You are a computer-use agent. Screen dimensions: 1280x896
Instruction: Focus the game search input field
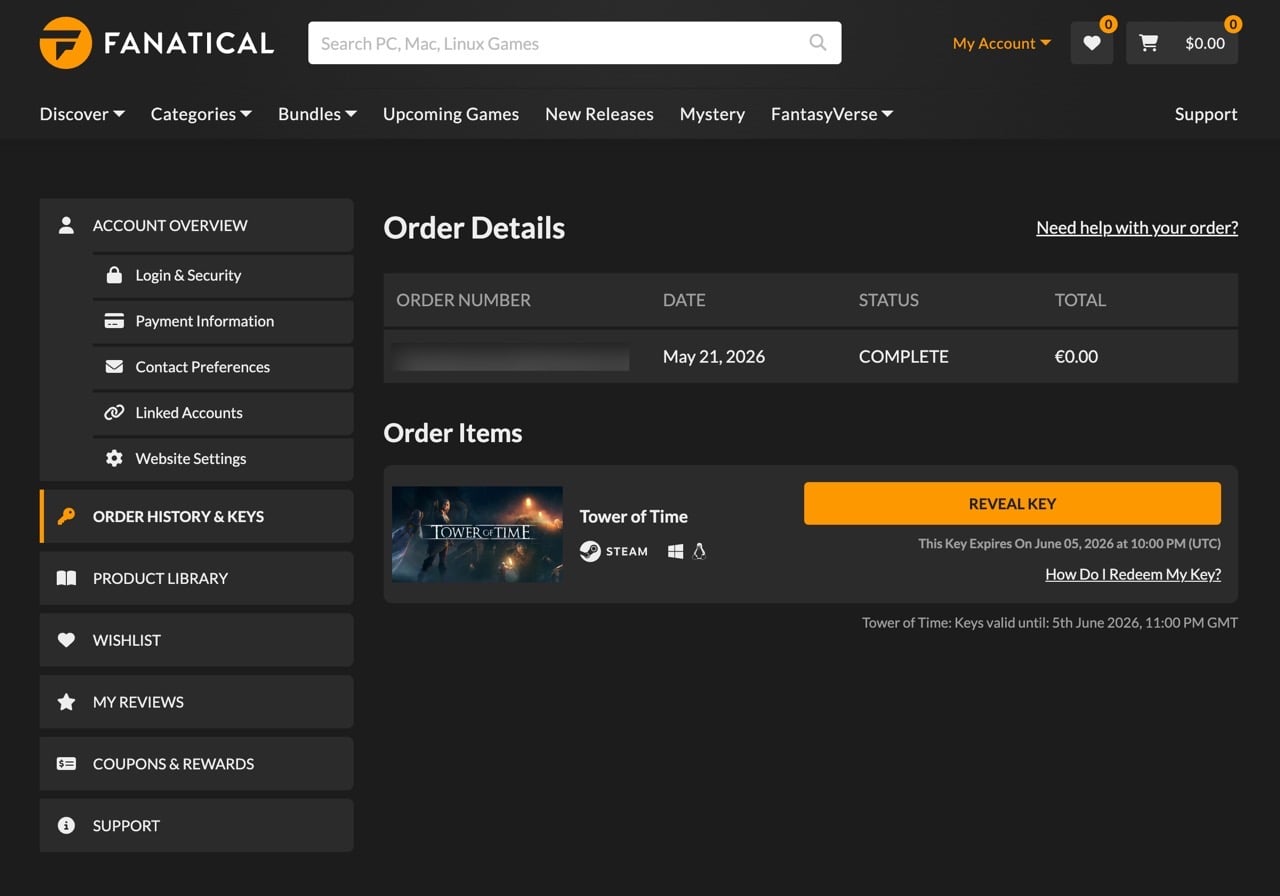(574, 43)
